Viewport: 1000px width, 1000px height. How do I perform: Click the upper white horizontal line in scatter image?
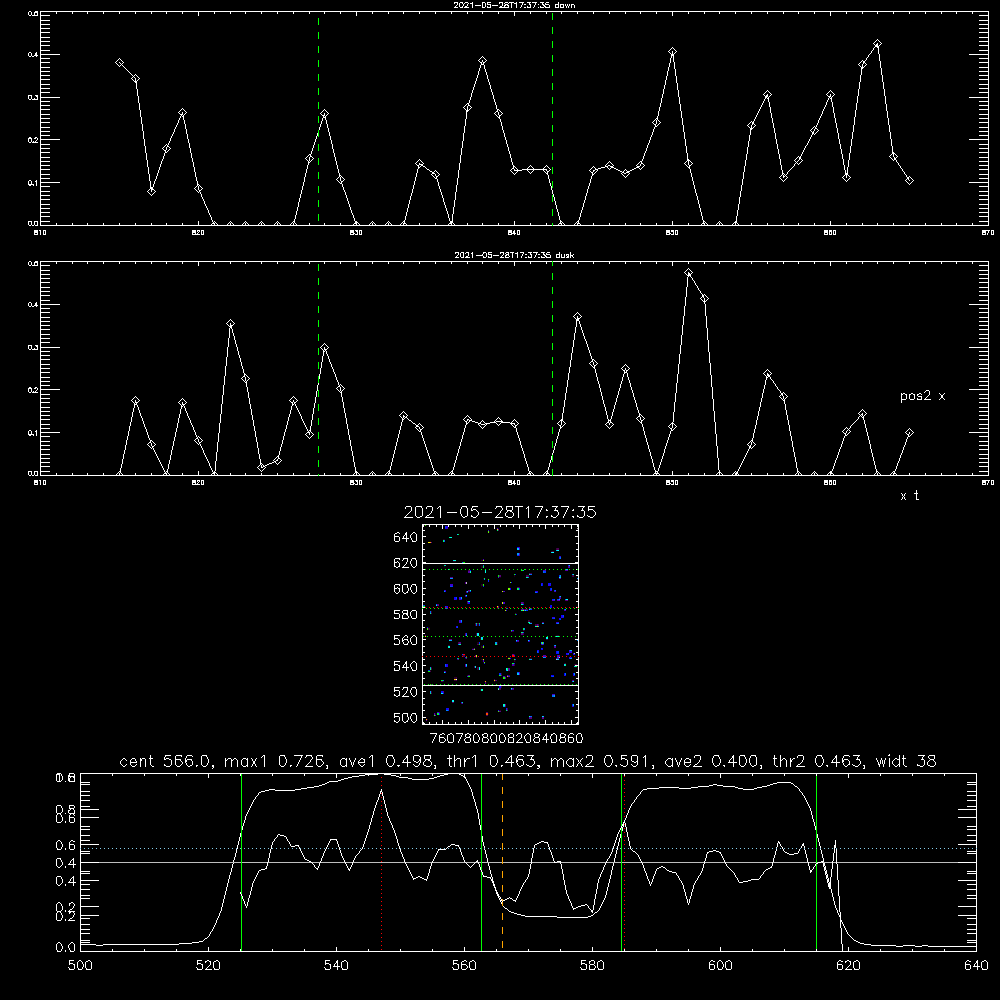(x=500, y=563)
